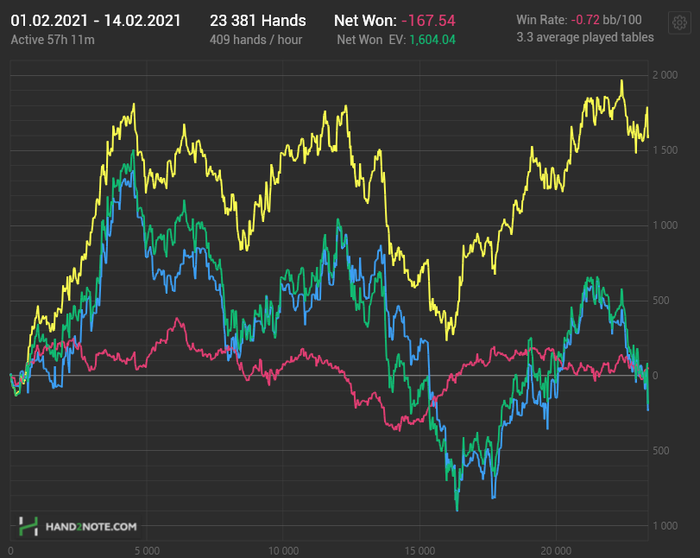Click the 15 000 x-axis label

pos(420,551)
